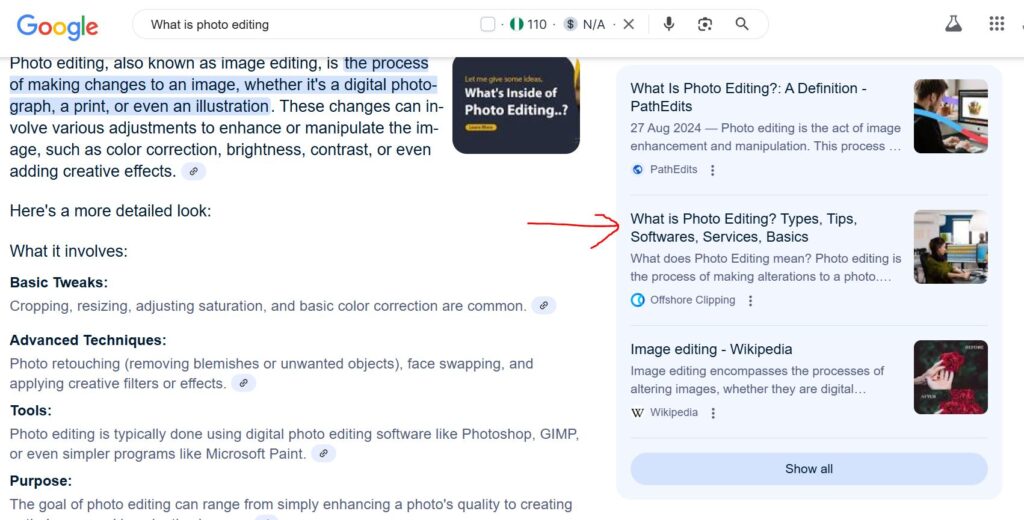Start voice search with the microphone icon
This screenshot has height=520, width=1024.
coord(669,24)
